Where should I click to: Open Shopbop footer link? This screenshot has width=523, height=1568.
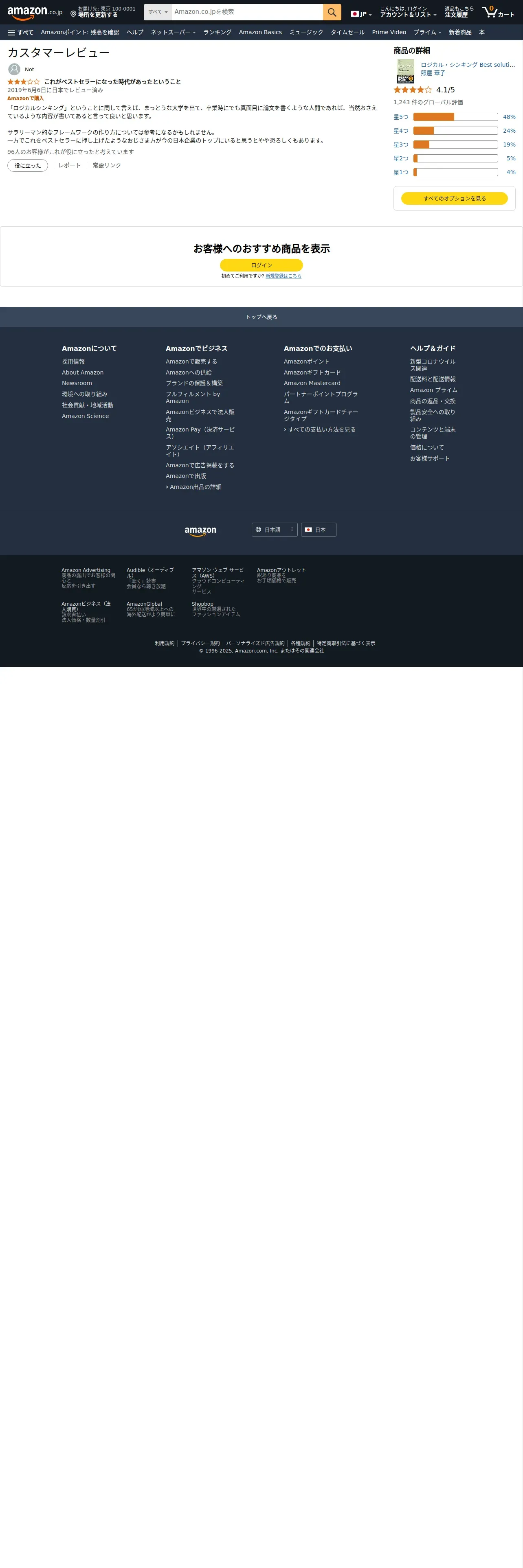click(203, 604)
